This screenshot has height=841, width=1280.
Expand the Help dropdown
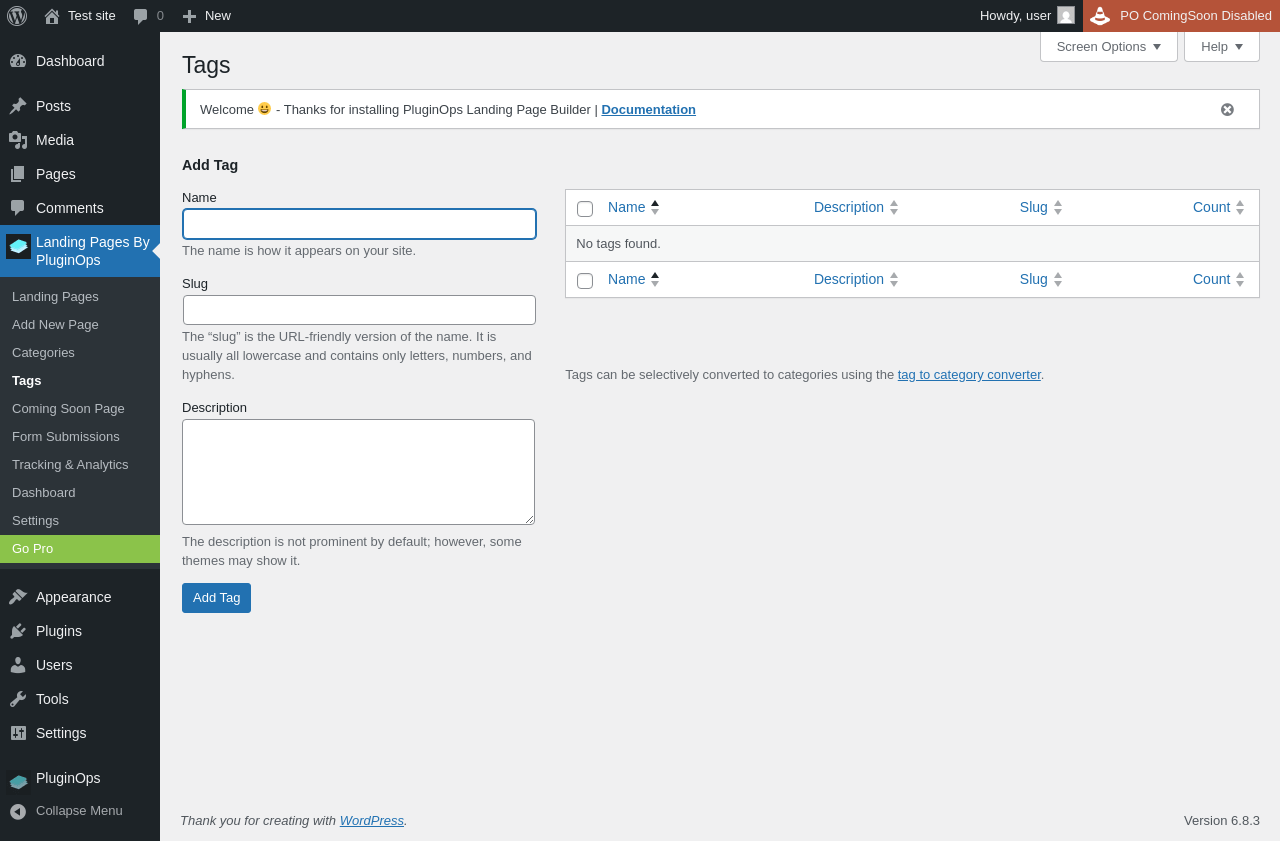click(x=1221, y=46)
